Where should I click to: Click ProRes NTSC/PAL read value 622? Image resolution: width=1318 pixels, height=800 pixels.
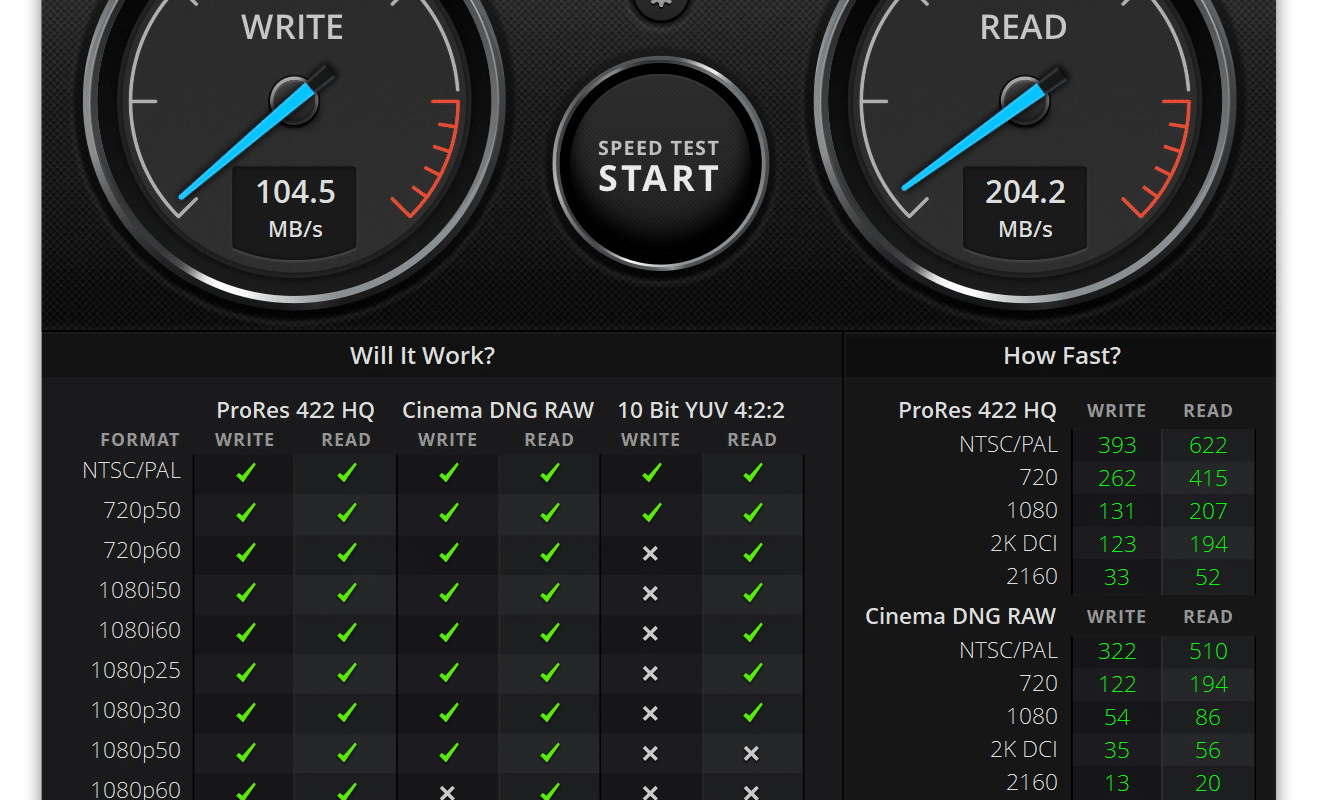coord(1208,446)
